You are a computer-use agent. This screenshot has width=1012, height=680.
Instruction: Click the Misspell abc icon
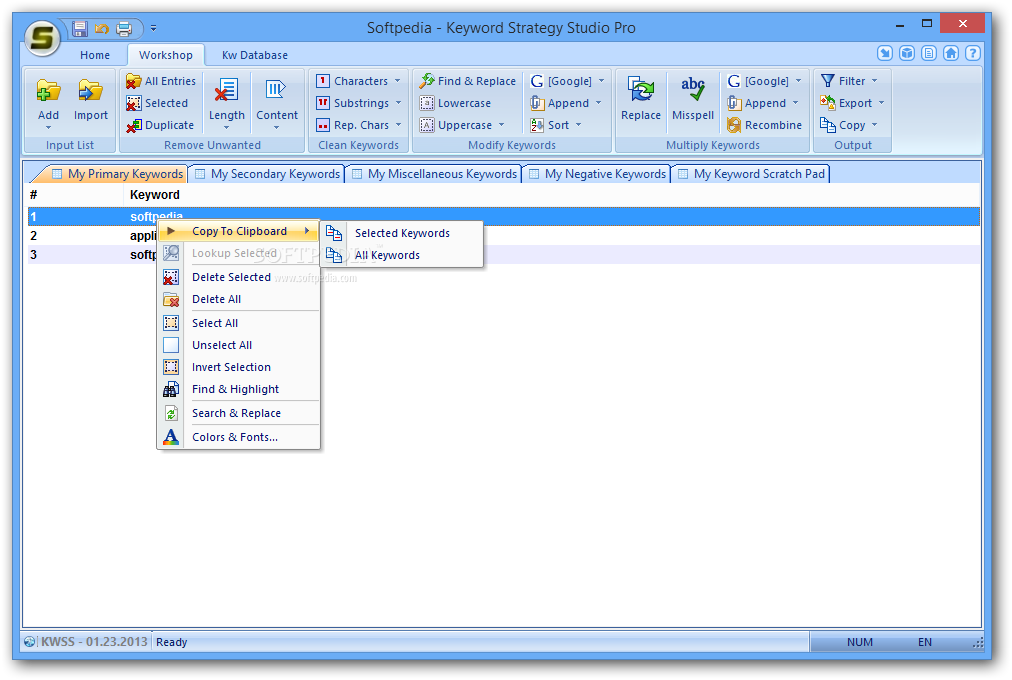pyautogui.click(x=693, y=90)
